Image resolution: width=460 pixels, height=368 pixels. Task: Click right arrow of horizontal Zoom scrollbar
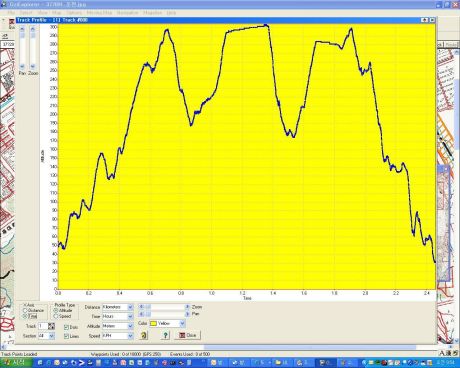point(187,307)
